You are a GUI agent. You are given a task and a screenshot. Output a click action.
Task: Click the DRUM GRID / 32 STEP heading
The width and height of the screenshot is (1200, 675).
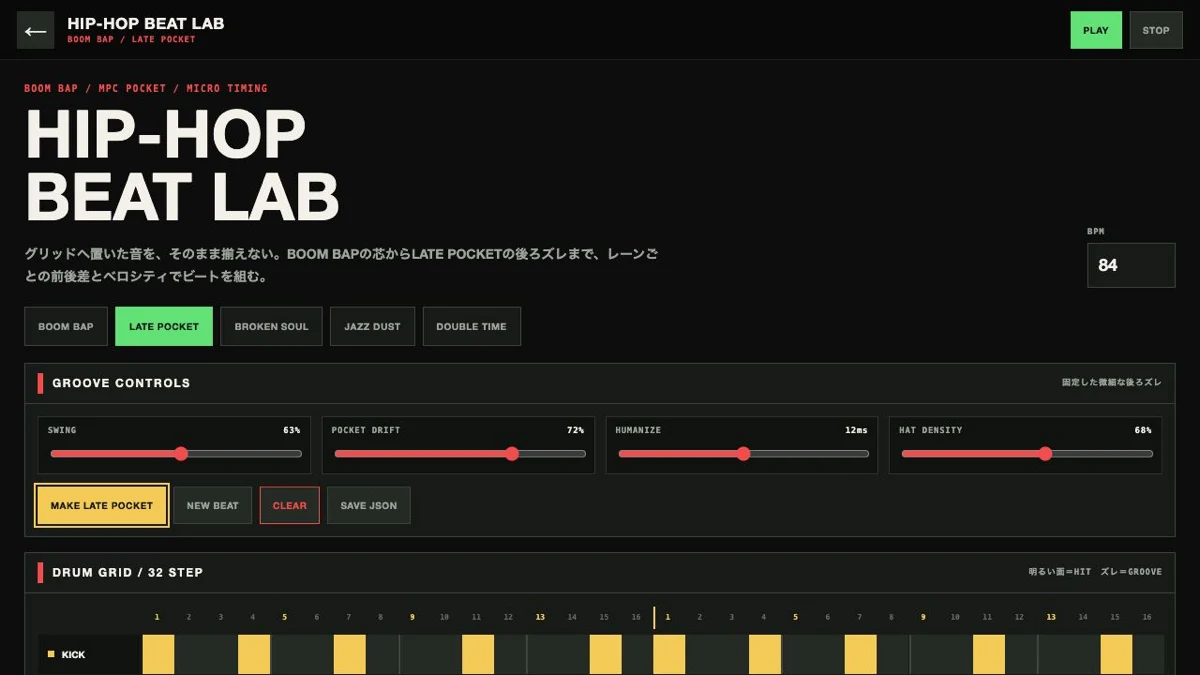pyautogui.click(x=127, y=573)
